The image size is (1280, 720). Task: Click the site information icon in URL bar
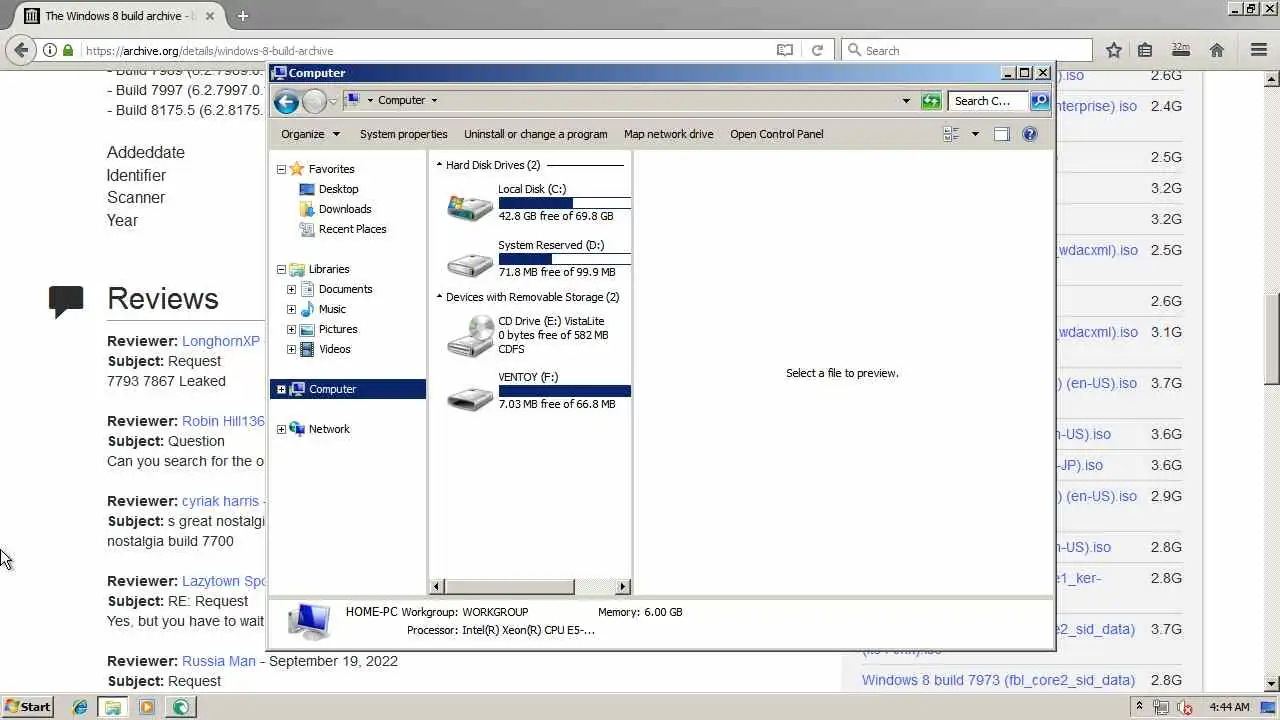(x=49, y=50)
